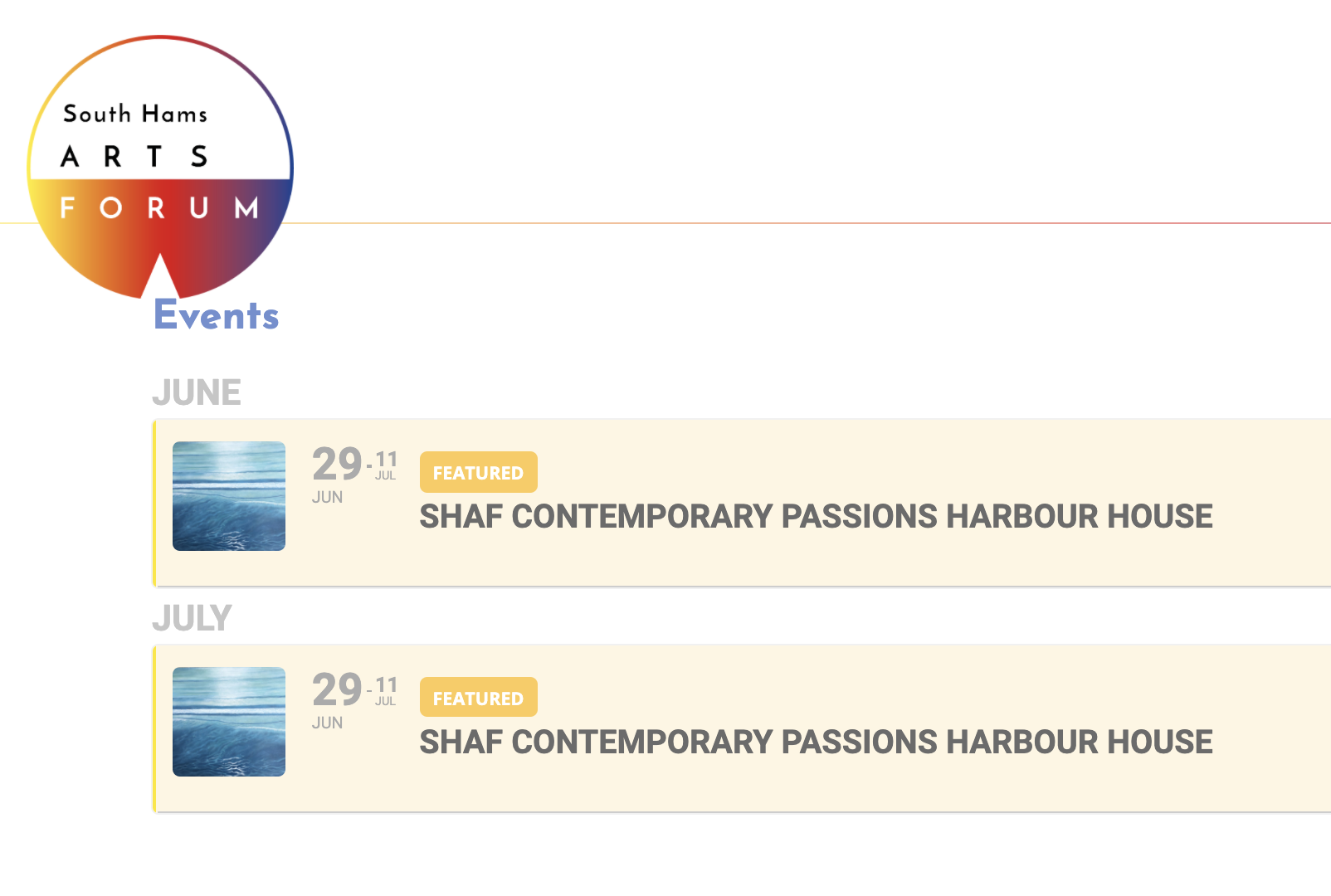Open June SHAF Contemporary Passions Harbour House title
The height and width of the screenshot is (896, 1331).
point(816,516)
